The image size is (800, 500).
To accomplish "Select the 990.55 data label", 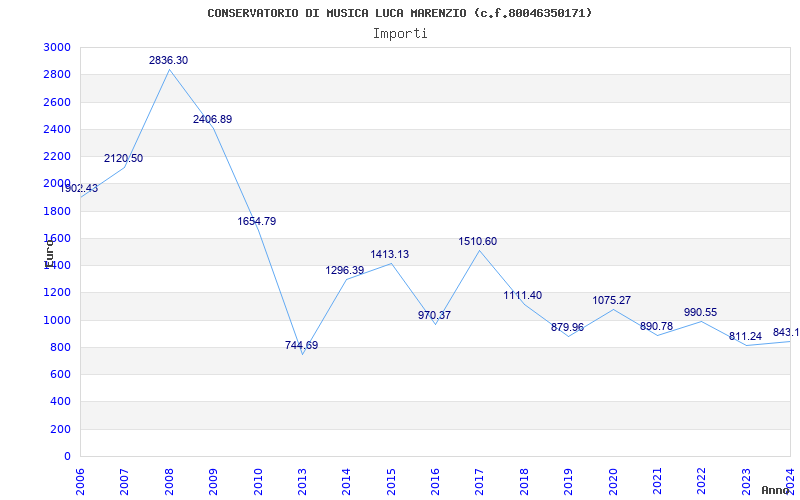I will coord(701,312).
